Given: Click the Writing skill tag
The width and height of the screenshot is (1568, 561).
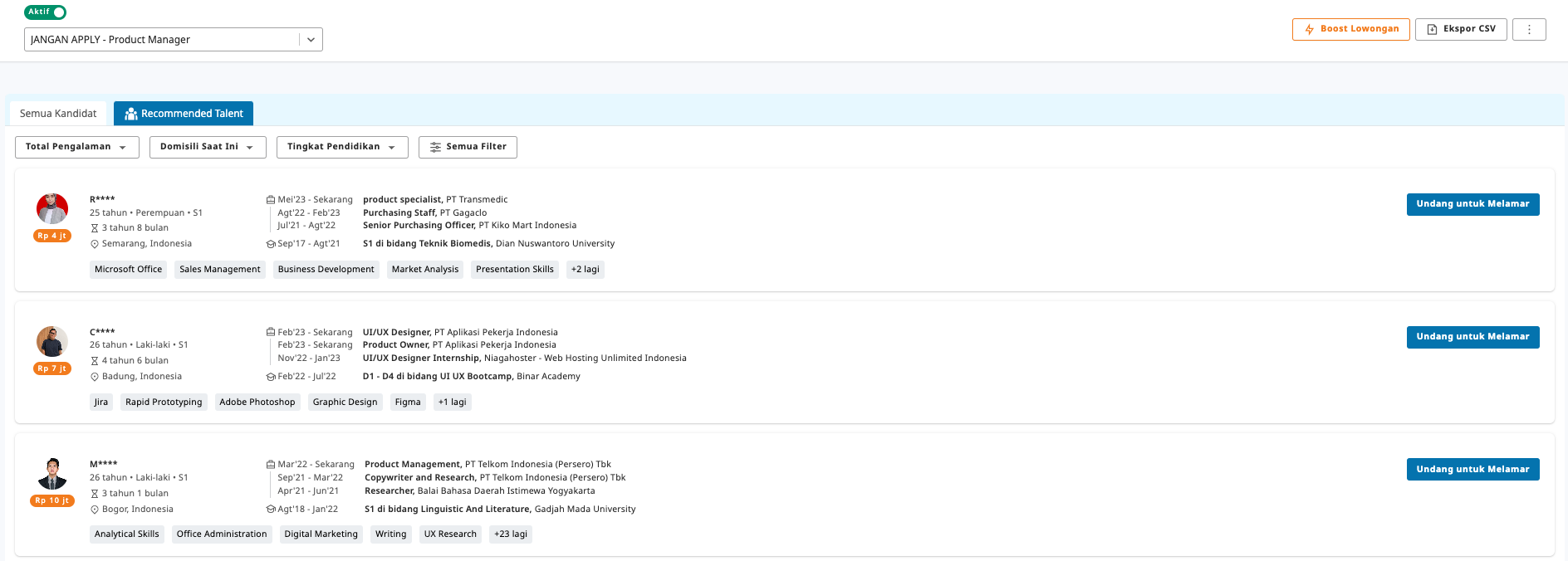Looking at the screenshot, I should point(390,534).
